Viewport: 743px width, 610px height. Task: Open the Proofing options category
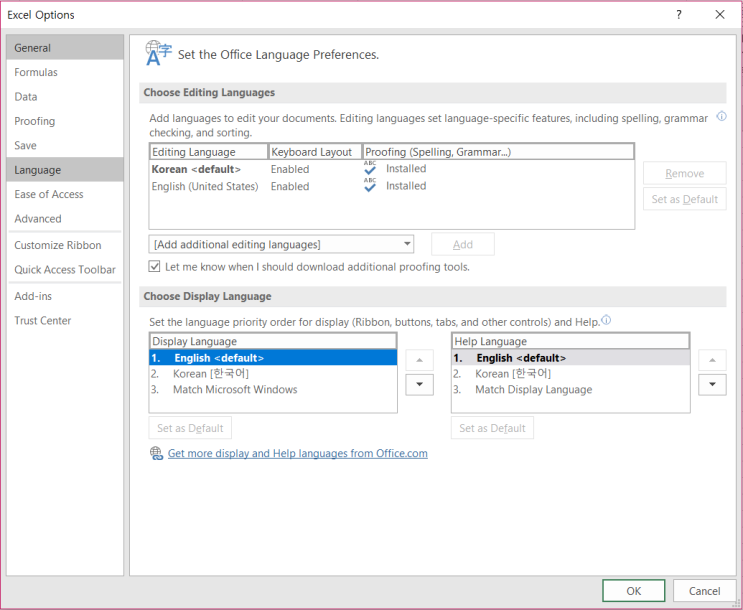pos(35,121)
